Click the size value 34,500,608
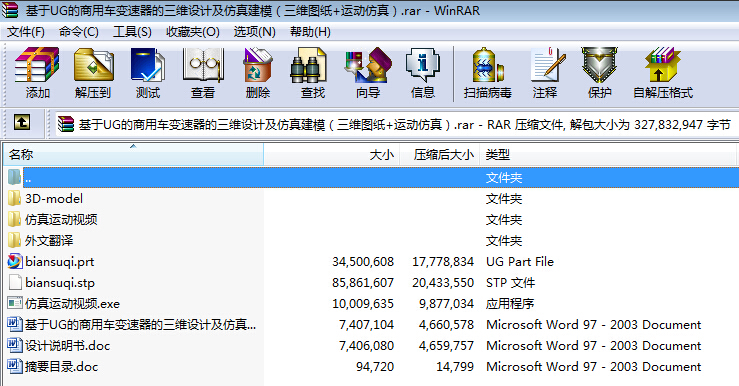The width and height of the screenshot is (739, 386). (x=363, y=262)
